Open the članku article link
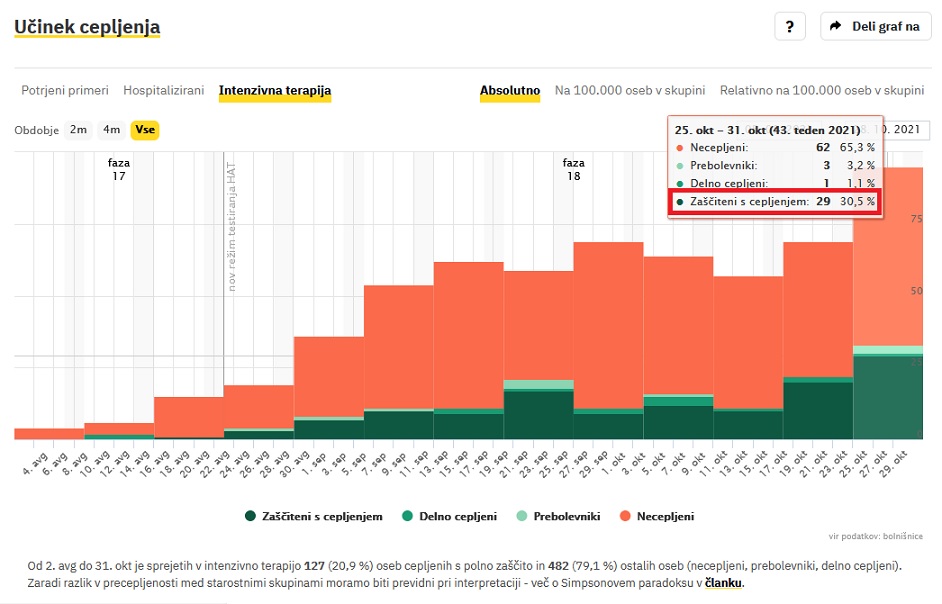 (x=724, y=583)
